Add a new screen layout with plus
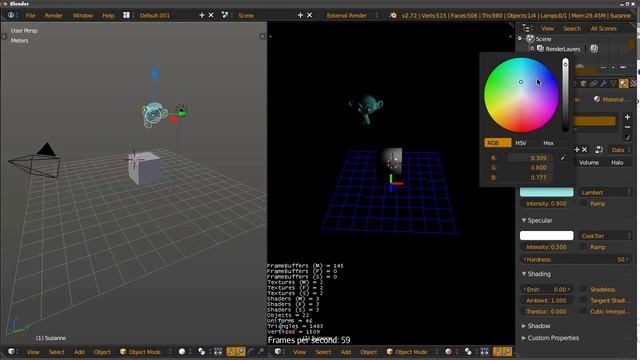 202,15
